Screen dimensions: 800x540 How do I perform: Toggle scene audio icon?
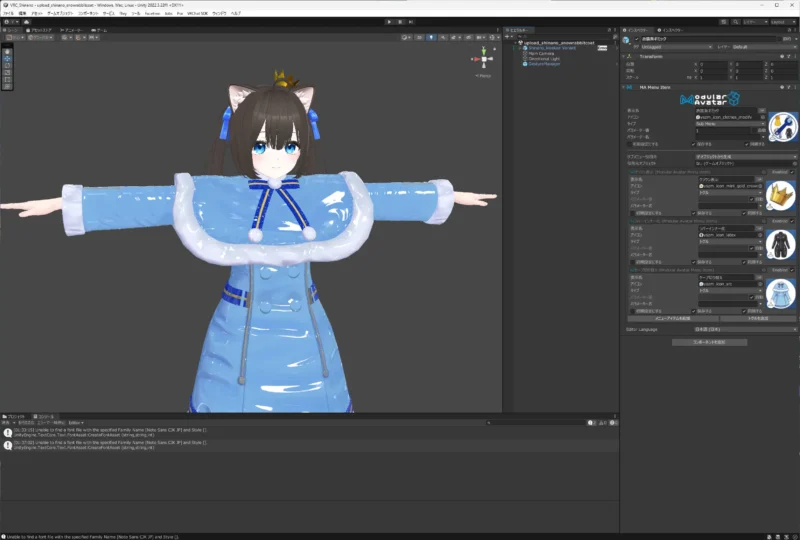click(x=443, y=37)
